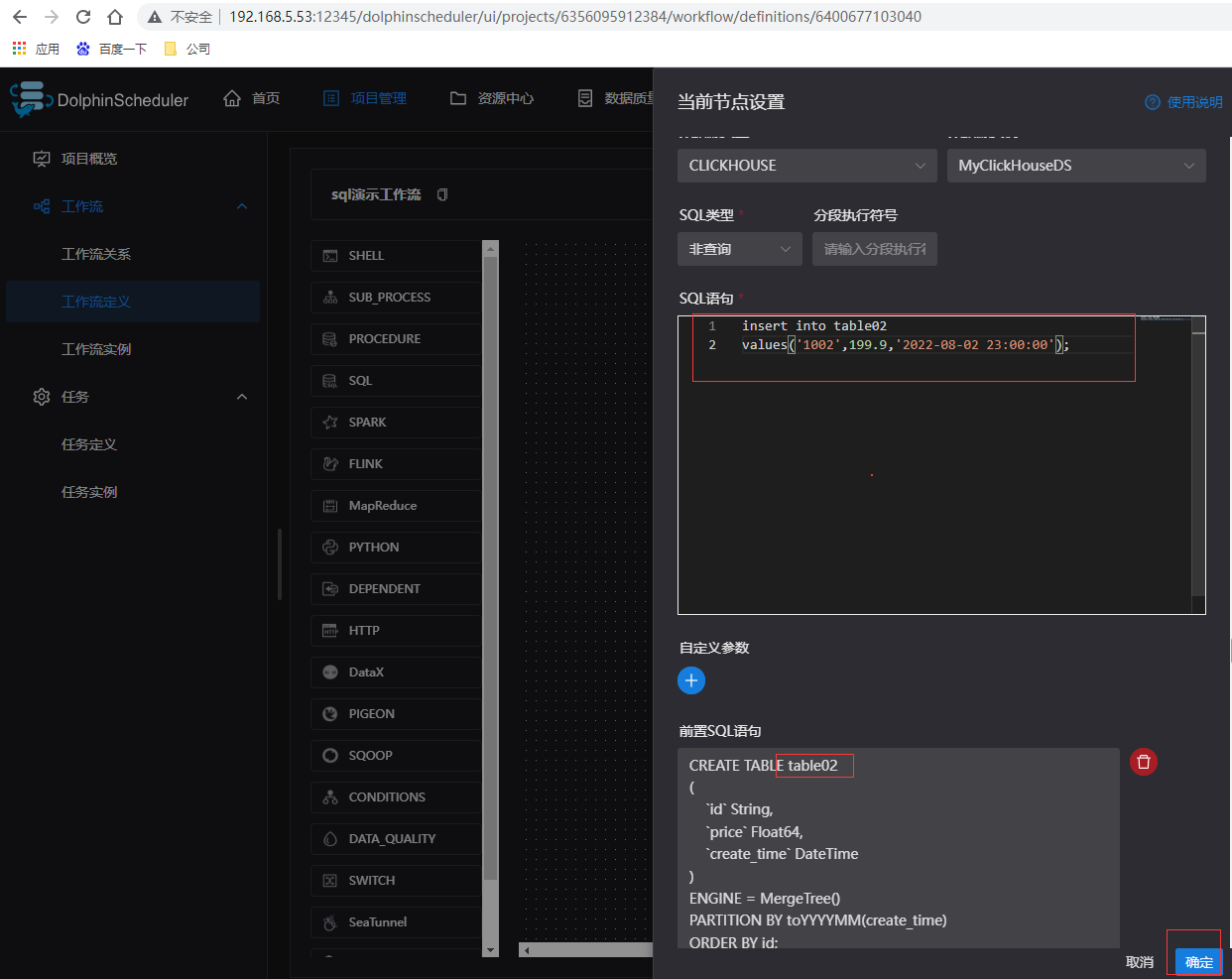Expand the SQL类型 非查询 dropdown
This screenshot has height=979, width=1232.
pos(740,249)
